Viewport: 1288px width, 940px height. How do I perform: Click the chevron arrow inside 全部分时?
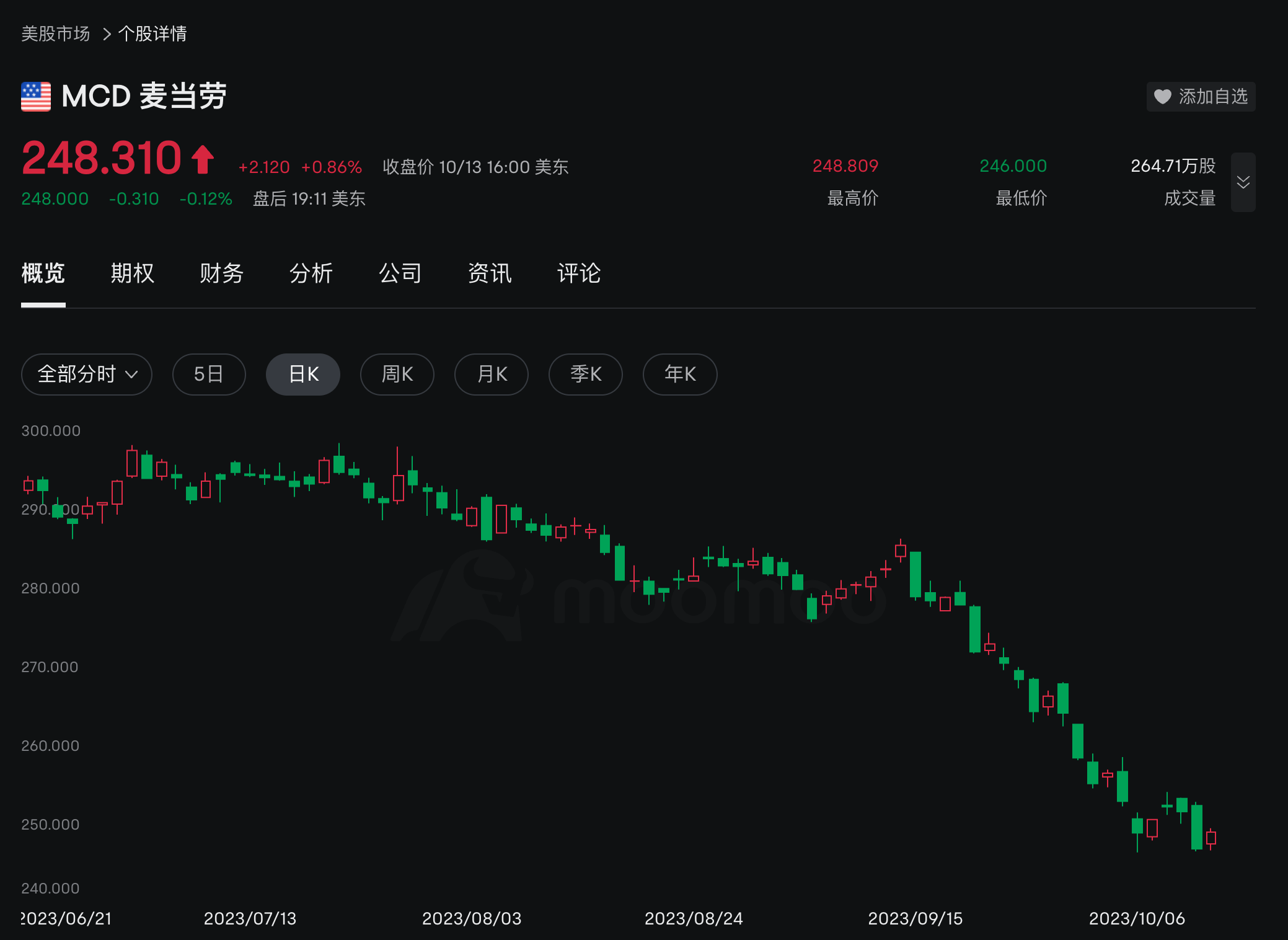[131, 375]
